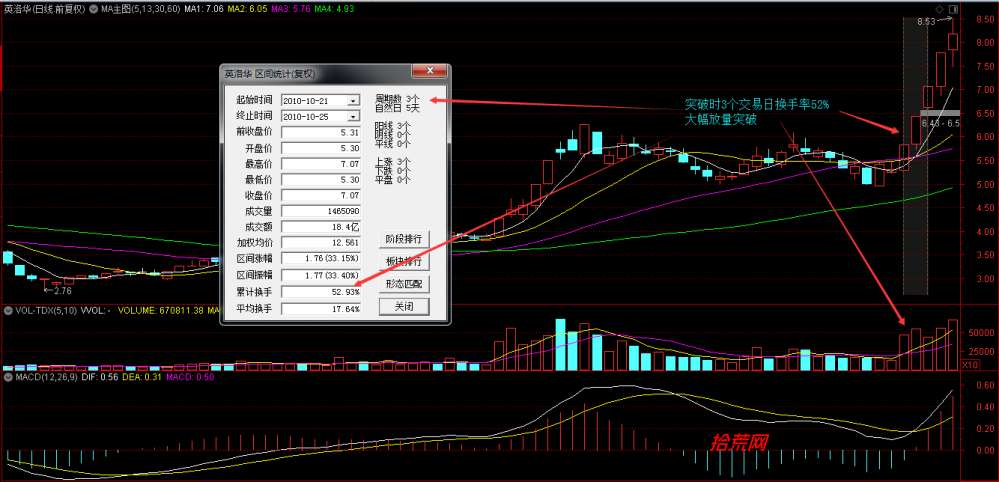Click the 周期数 3个 text
The height and width of the screenshot is (482, 999).
pyautogui.click(x=397, y=99)
